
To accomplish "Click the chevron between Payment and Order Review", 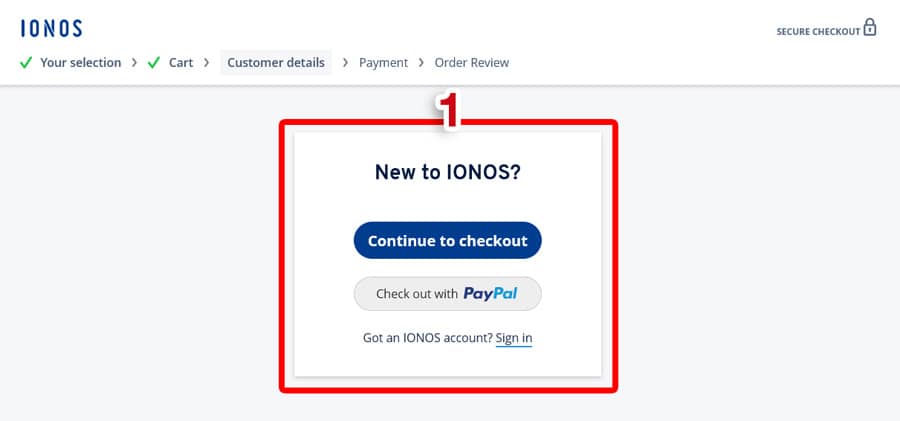I will [421, 63].
